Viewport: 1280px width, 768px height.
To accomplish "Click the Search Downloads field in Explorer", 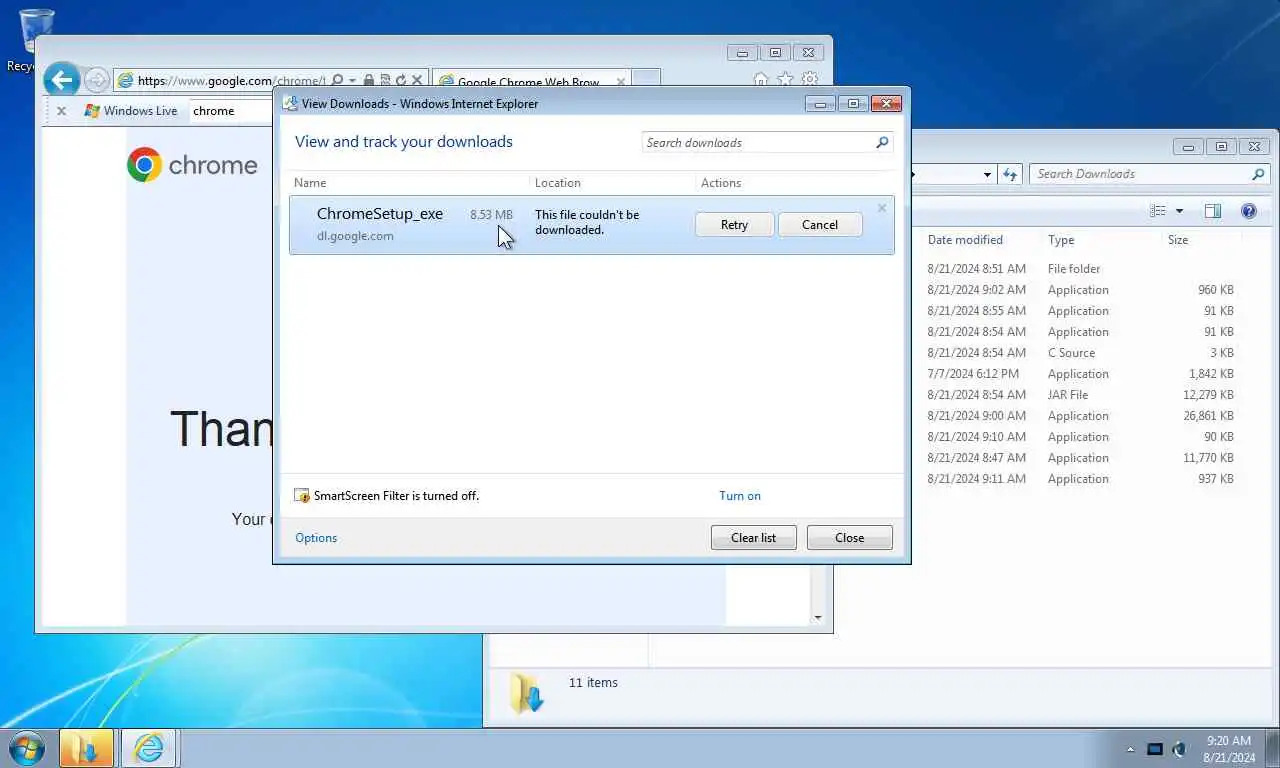I will 1140,174.
